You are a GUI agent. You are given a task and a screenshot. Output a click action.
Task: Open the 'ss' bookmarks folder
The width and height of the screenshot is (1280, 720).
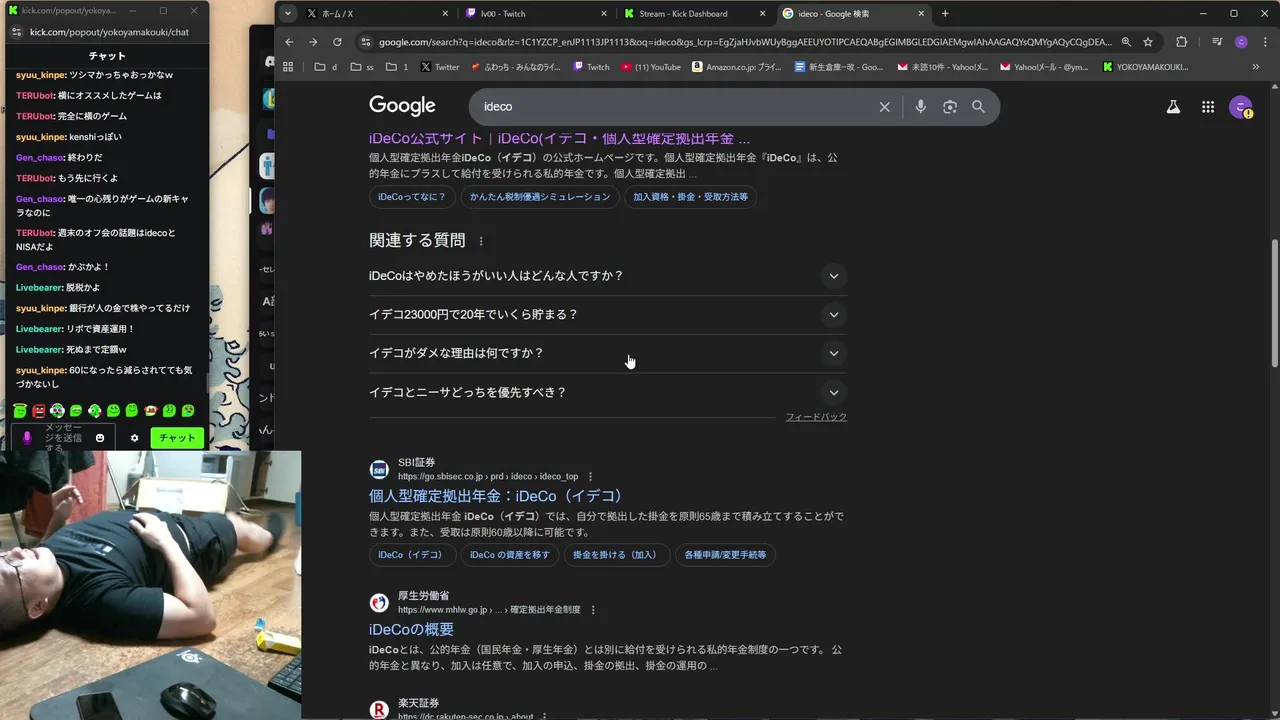362,67
